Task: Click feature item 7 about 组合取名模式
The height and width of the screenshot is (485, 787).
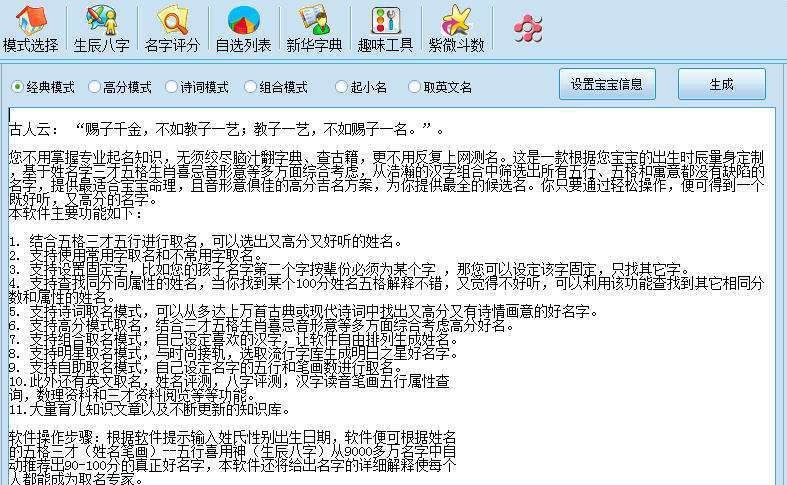Action: [234, 340]
